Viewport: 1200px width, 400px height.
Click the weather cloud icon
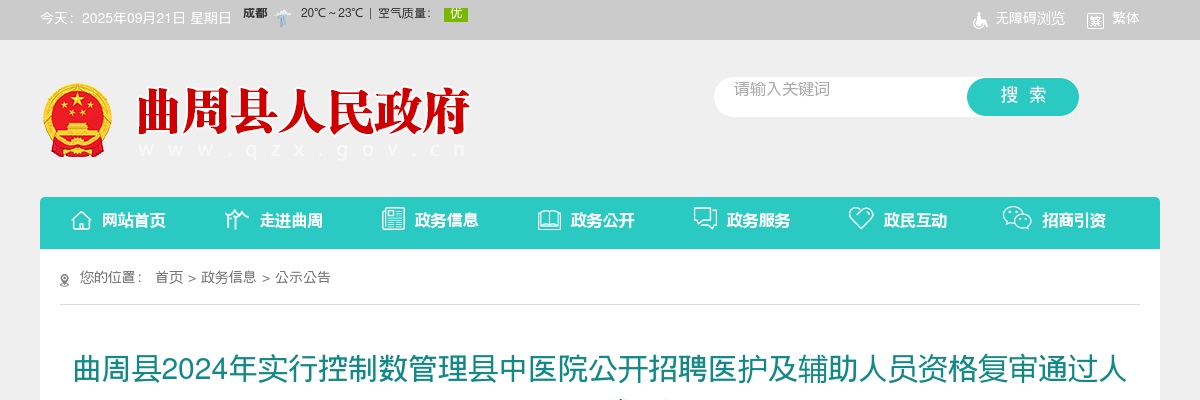(x=283, y=17)
